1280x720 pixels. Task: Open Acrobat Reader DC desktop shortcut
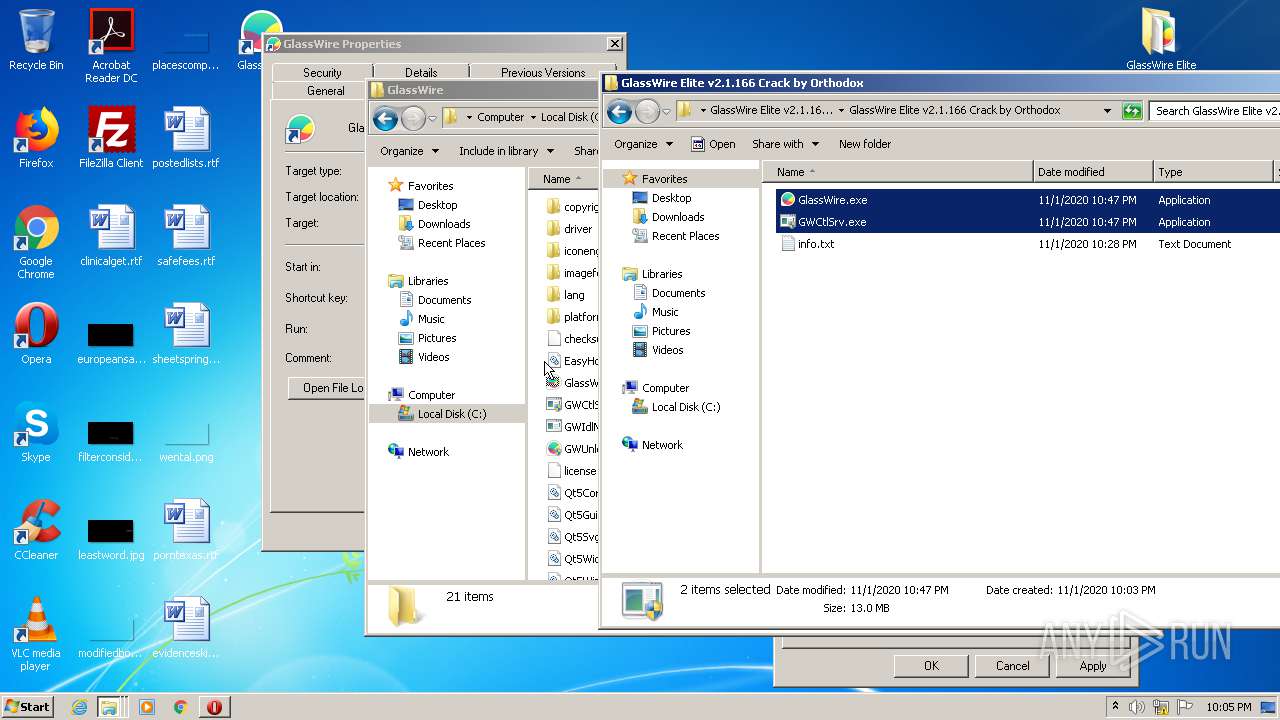pos(111,46)
